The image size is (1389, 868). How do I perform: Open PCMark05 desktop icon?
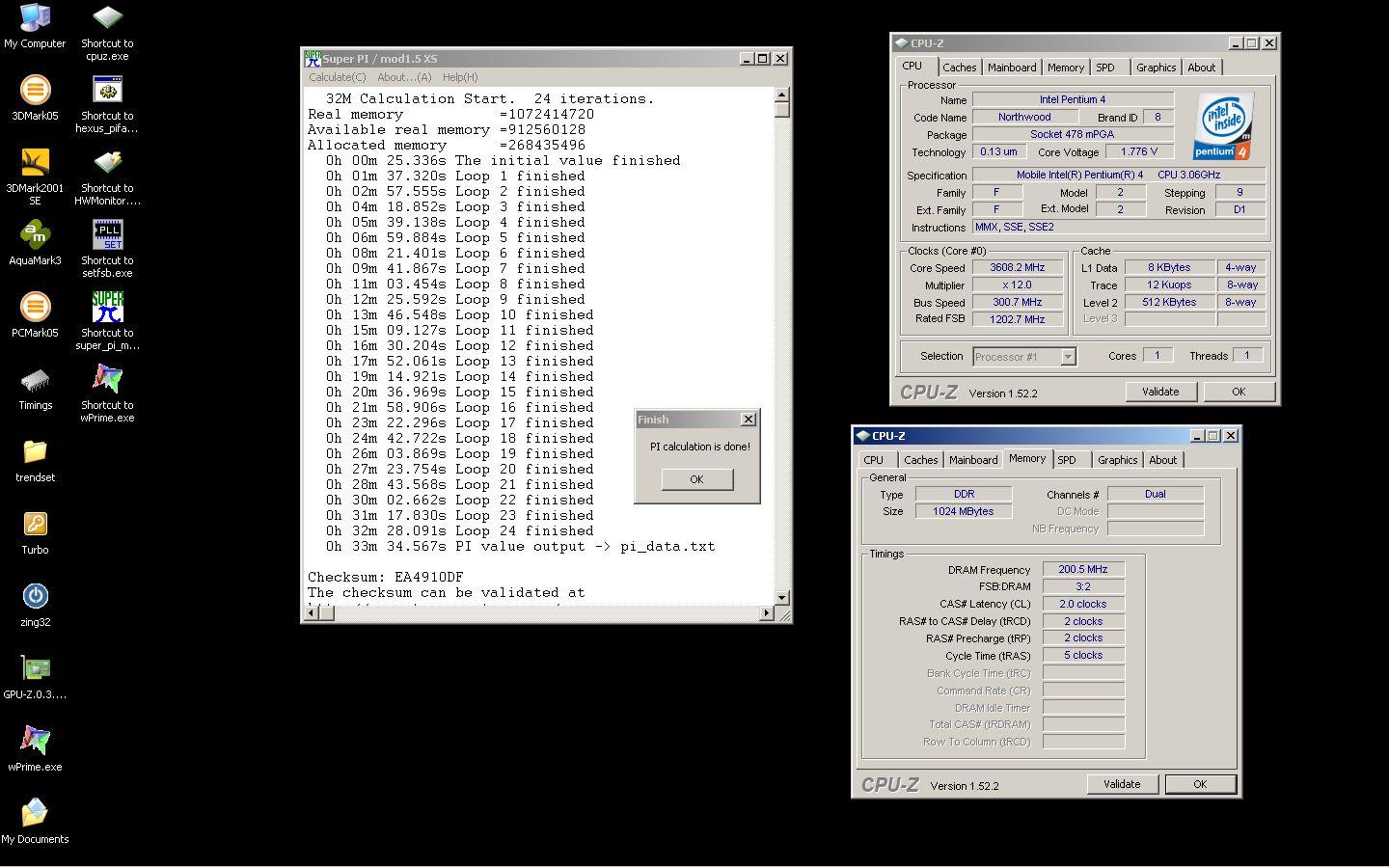tap(35, 315)
